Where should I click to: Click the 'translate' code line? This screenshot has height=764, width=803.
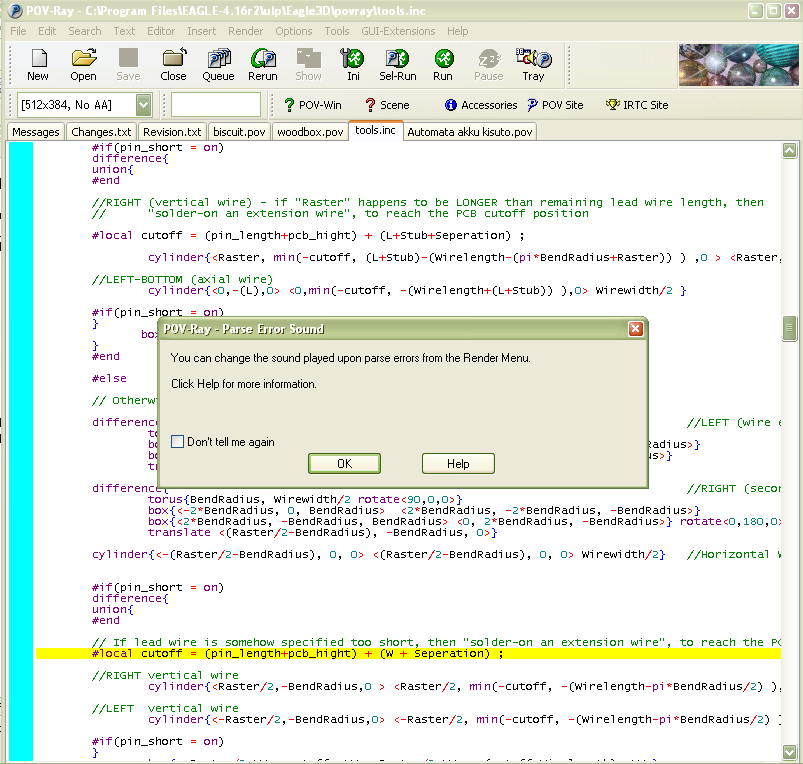coord(323,533)
